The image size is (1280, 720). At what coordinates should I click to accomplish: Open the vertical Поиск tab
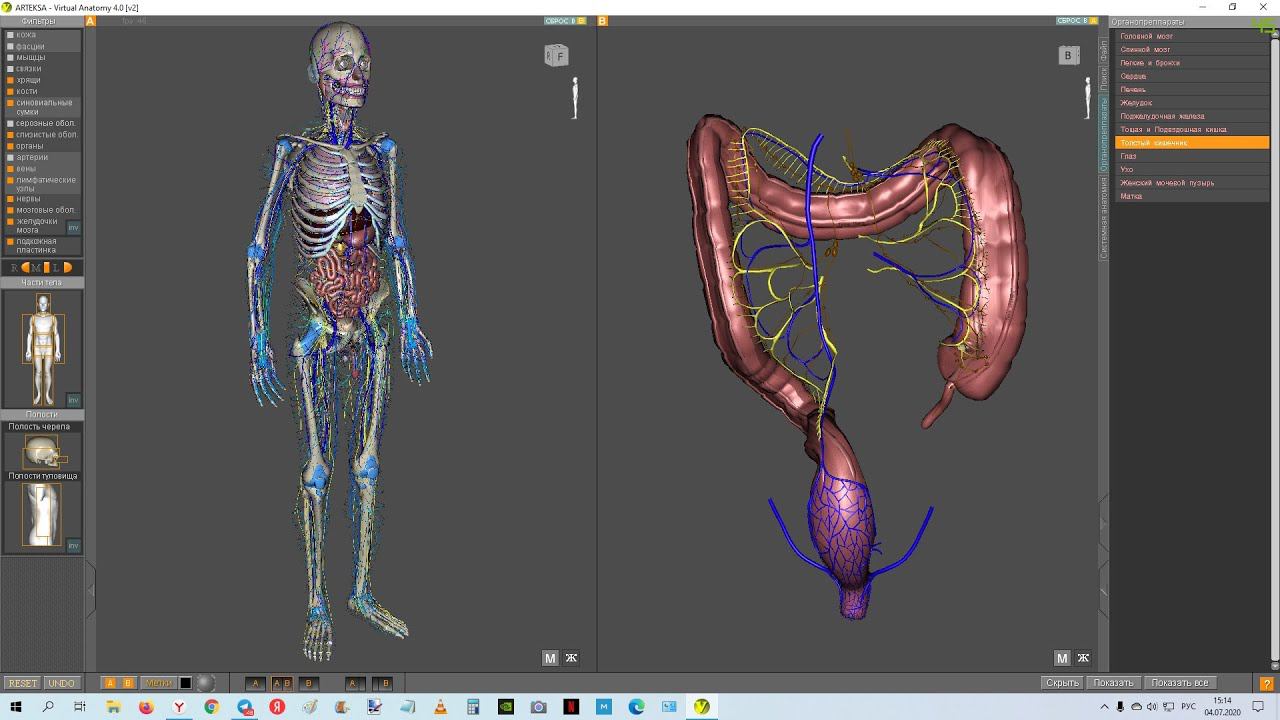pyautogui.click(x=1104, y=77)
